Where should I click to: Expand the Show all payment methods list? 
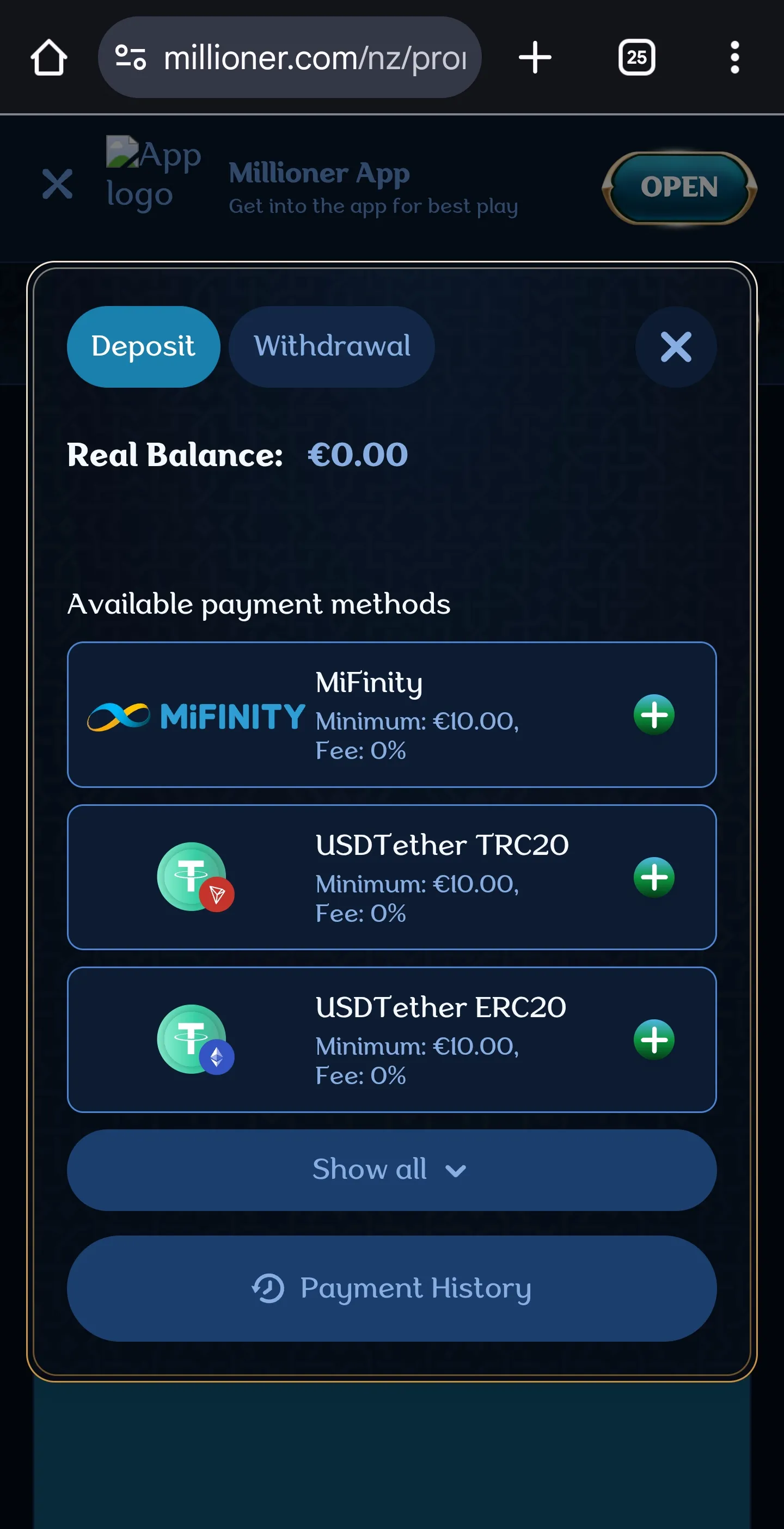pos(391,1170)
